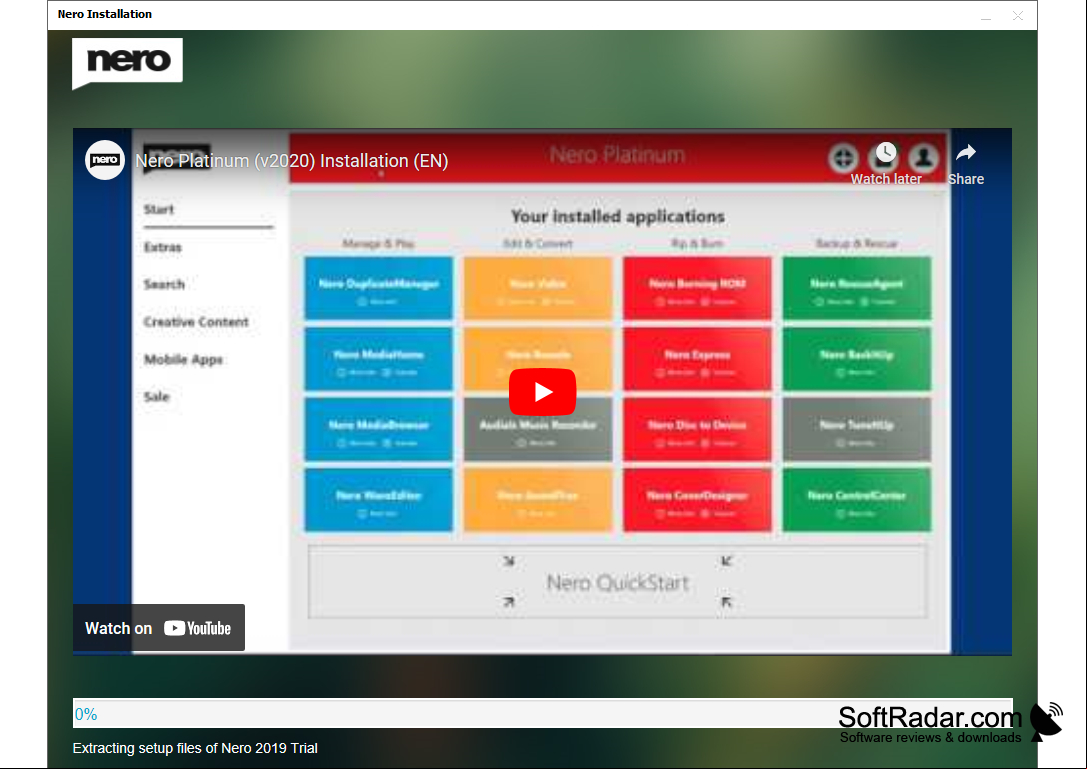
Task: Click the Nero BackItUp tile in video
Action: tap(857, 359)
